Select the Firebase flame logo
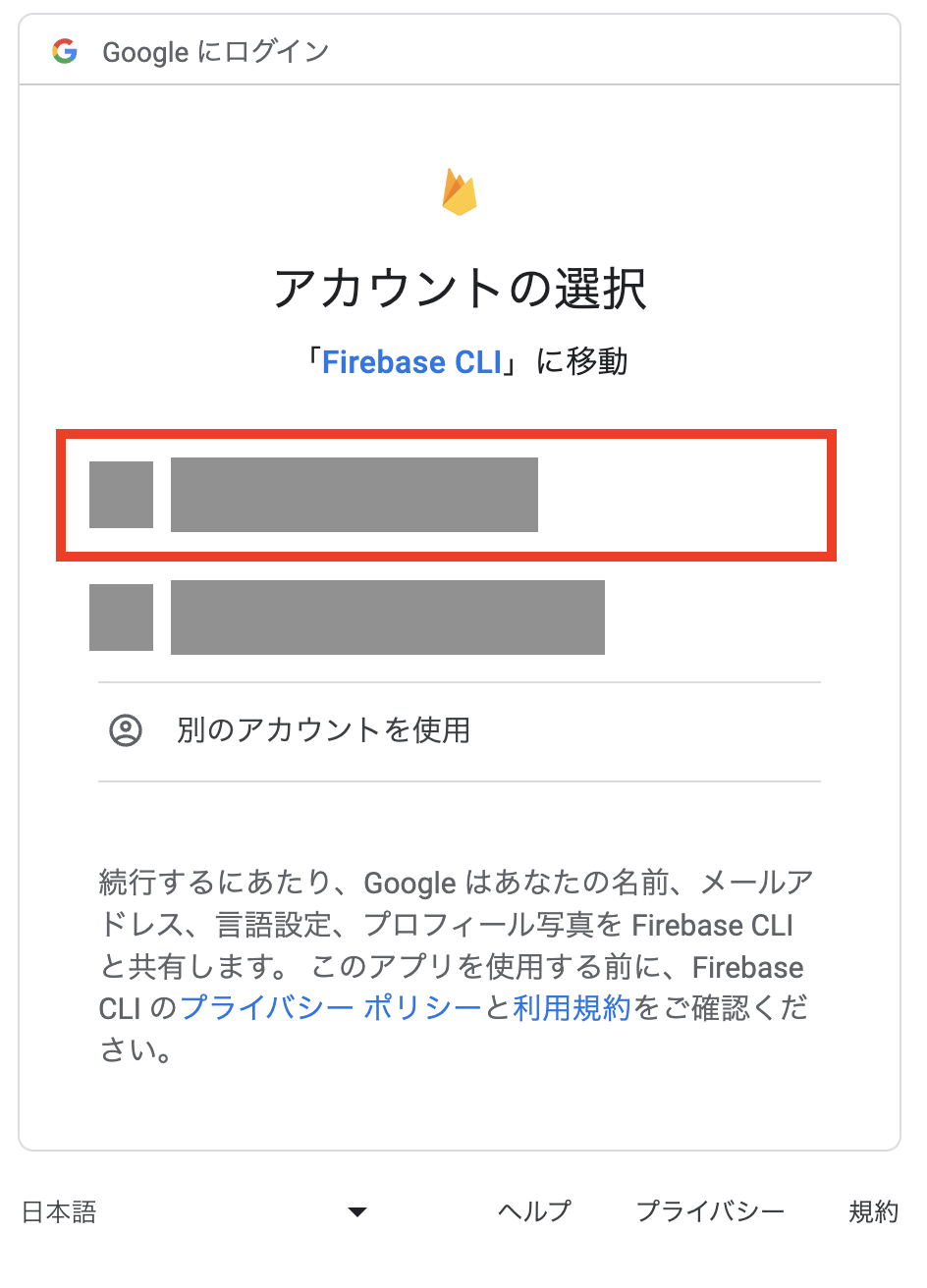Viewport: 927px width, 1288px height. (462, 190)
